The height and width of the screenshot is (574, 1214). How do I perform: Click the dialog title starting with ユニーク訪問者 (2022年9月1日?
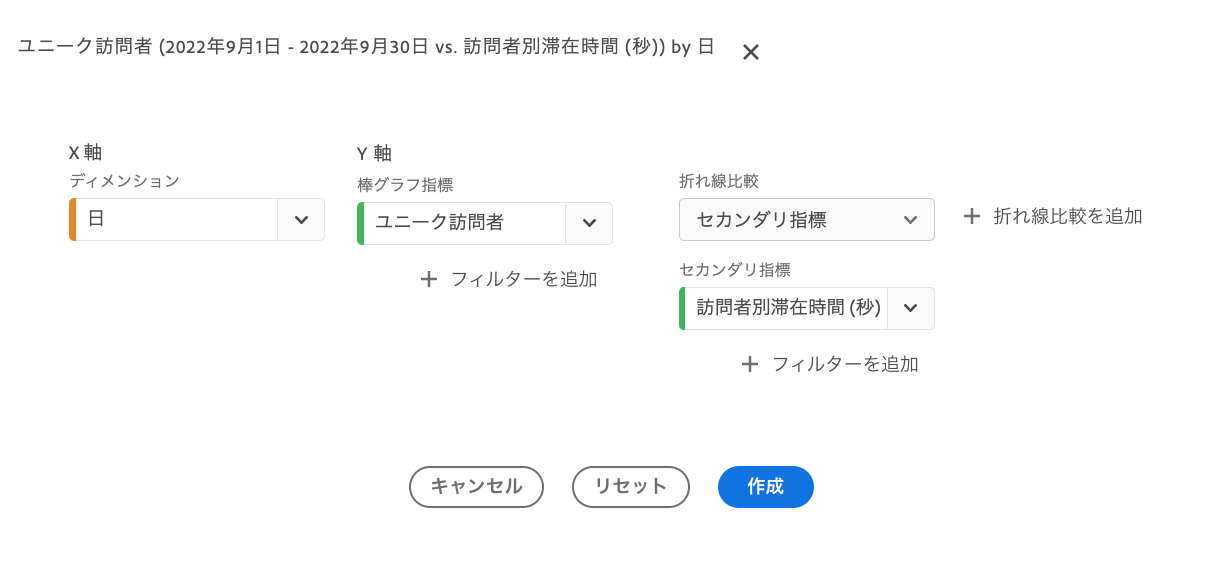point(366,47)
